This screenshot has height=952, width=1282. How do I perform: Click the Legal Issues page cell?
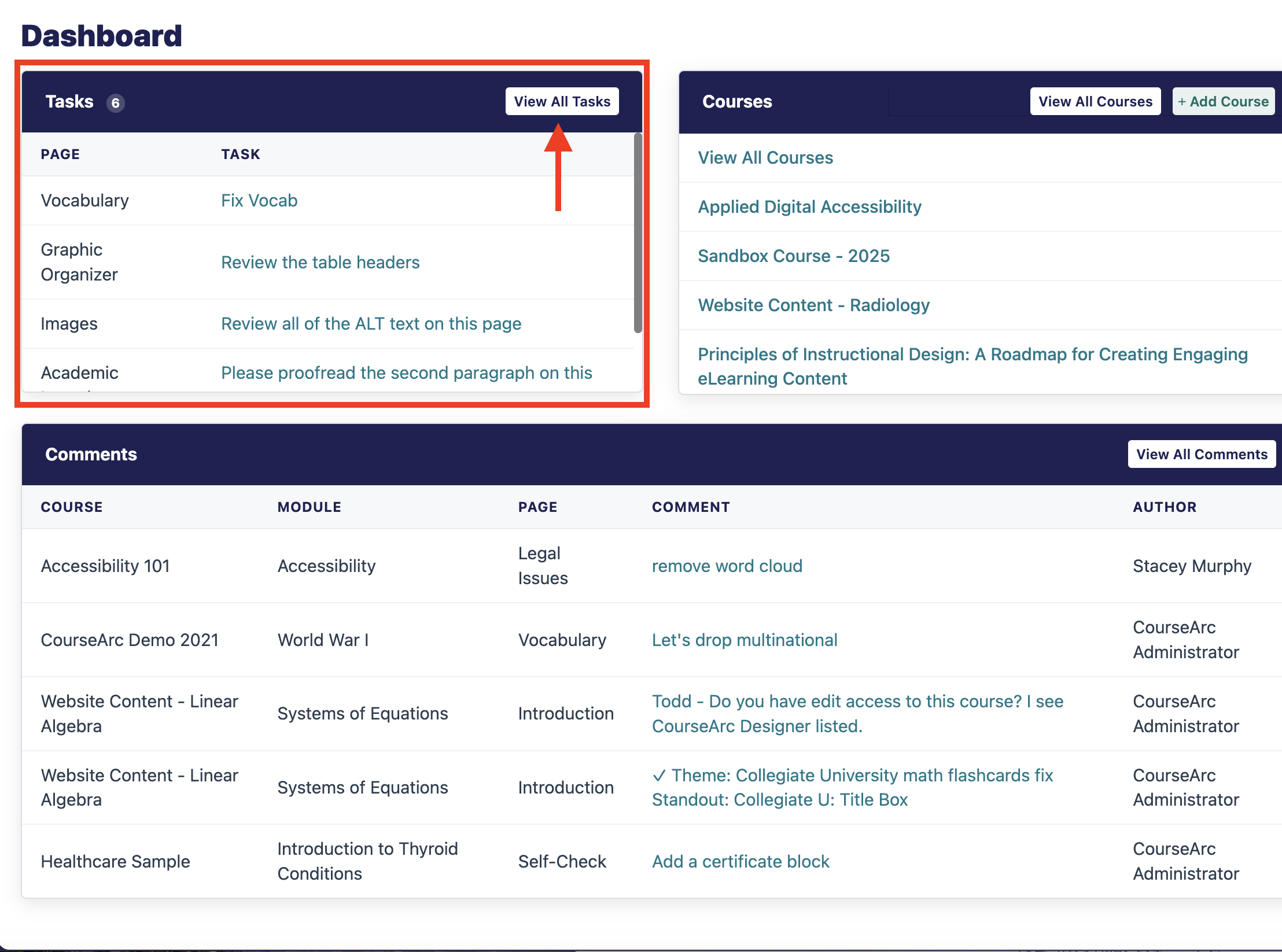(543, 565)
